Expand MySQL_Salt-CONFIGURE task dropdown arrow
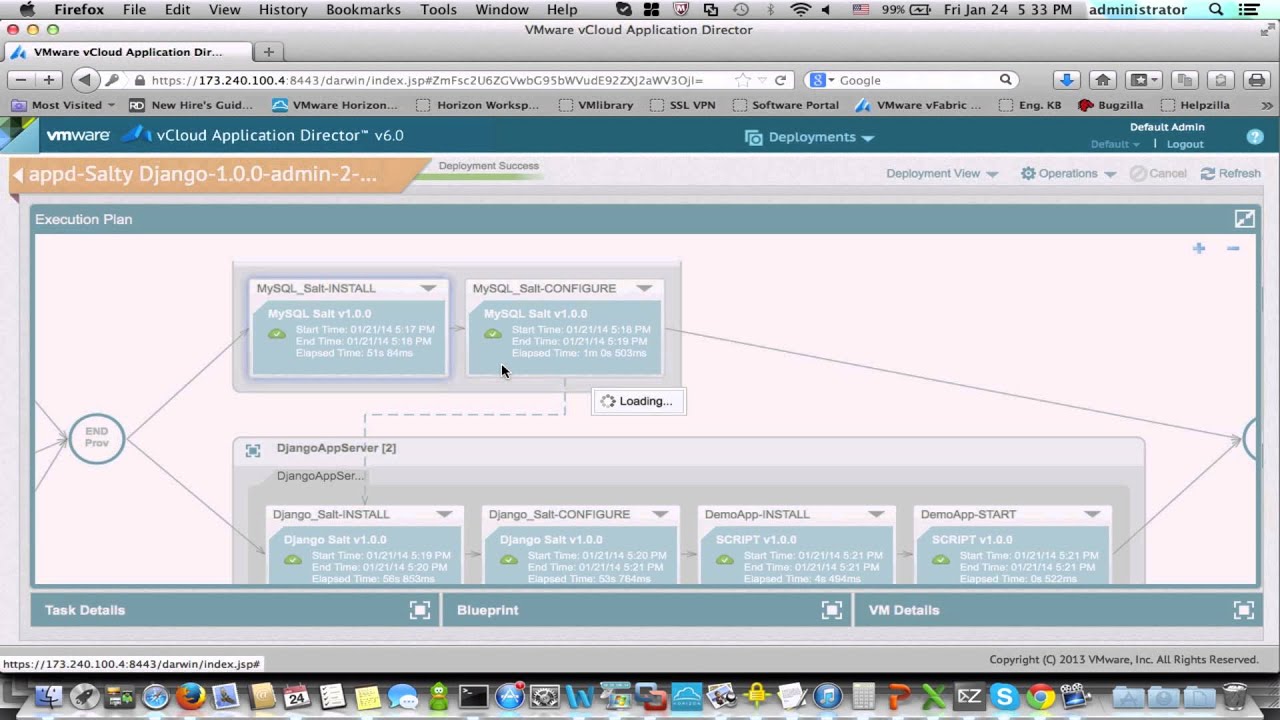Viewport: 1280px width, 720px height. 644,288
